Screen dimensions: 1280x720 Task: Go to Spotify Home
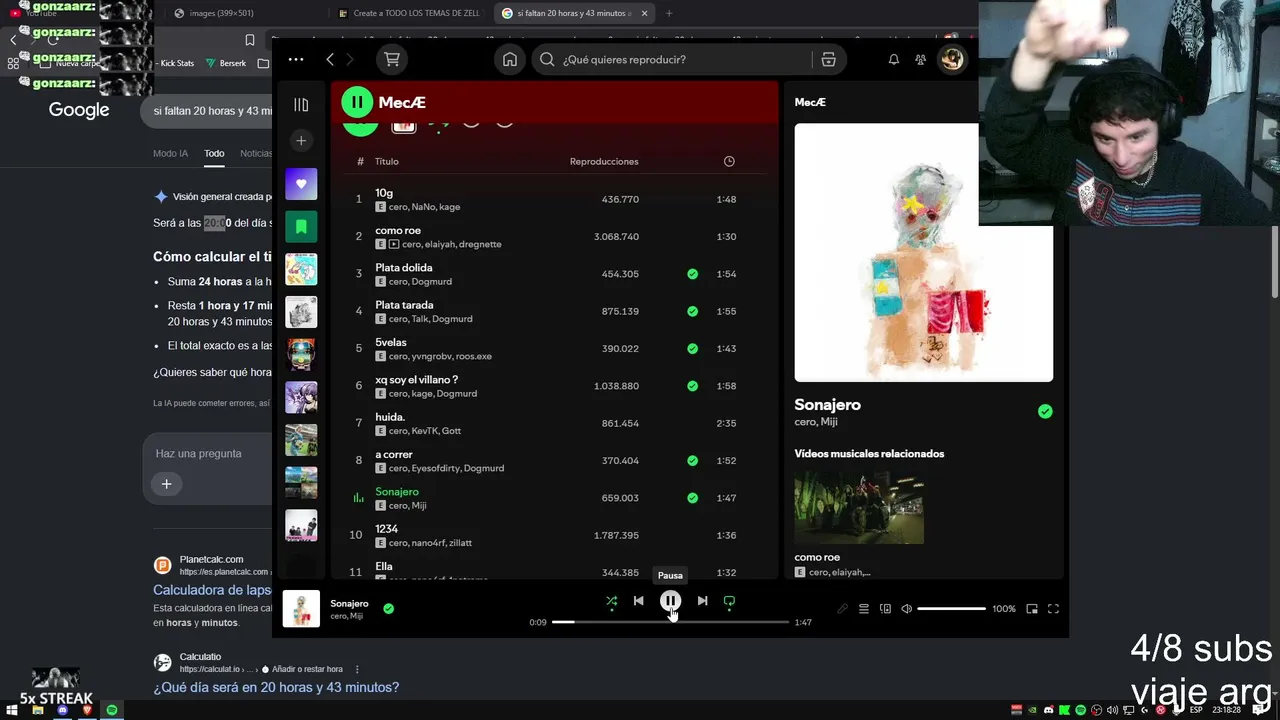(510, 60)
